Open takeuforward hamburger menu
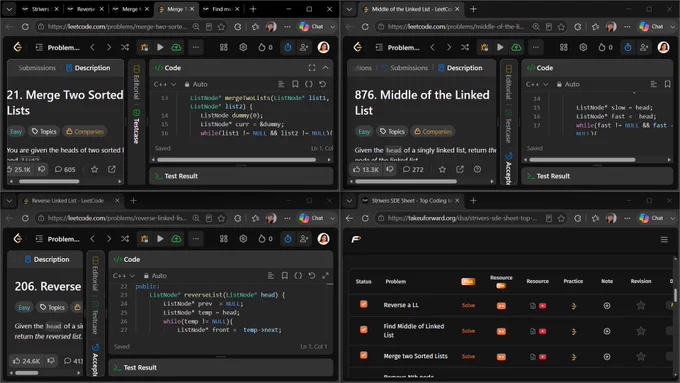Screen dimensions: 680x383 tap(664, 239)
